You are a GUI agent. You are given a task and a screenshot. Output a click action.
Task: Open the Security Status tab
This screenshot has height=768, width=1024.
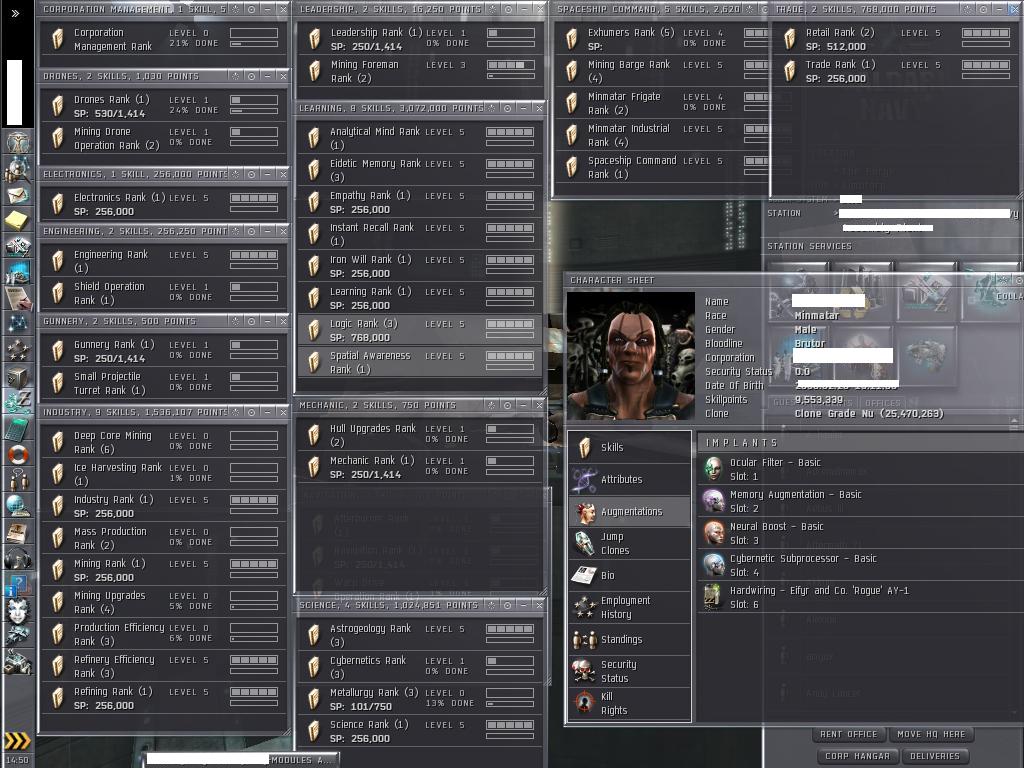tap(630, 671)
